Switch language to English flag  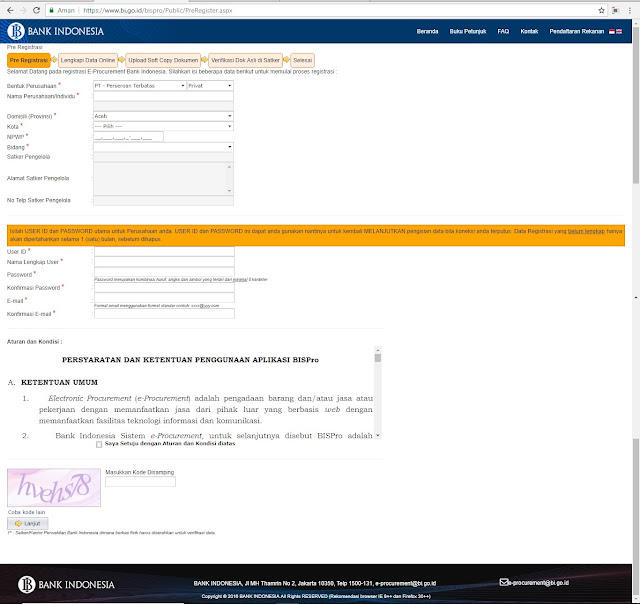(x=619, y=31)
